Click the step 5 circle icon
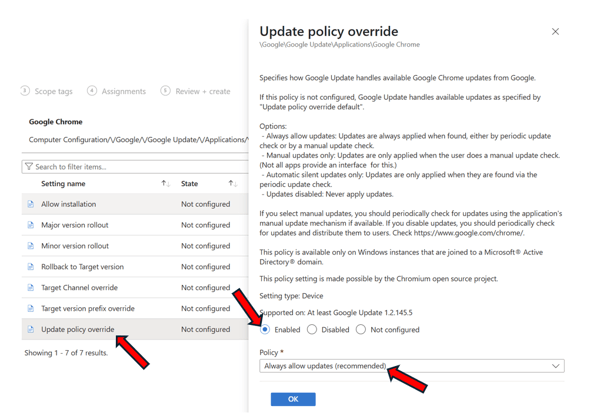Image resolution: width=600 pixels, height=413 pixels. click(165, 91)
